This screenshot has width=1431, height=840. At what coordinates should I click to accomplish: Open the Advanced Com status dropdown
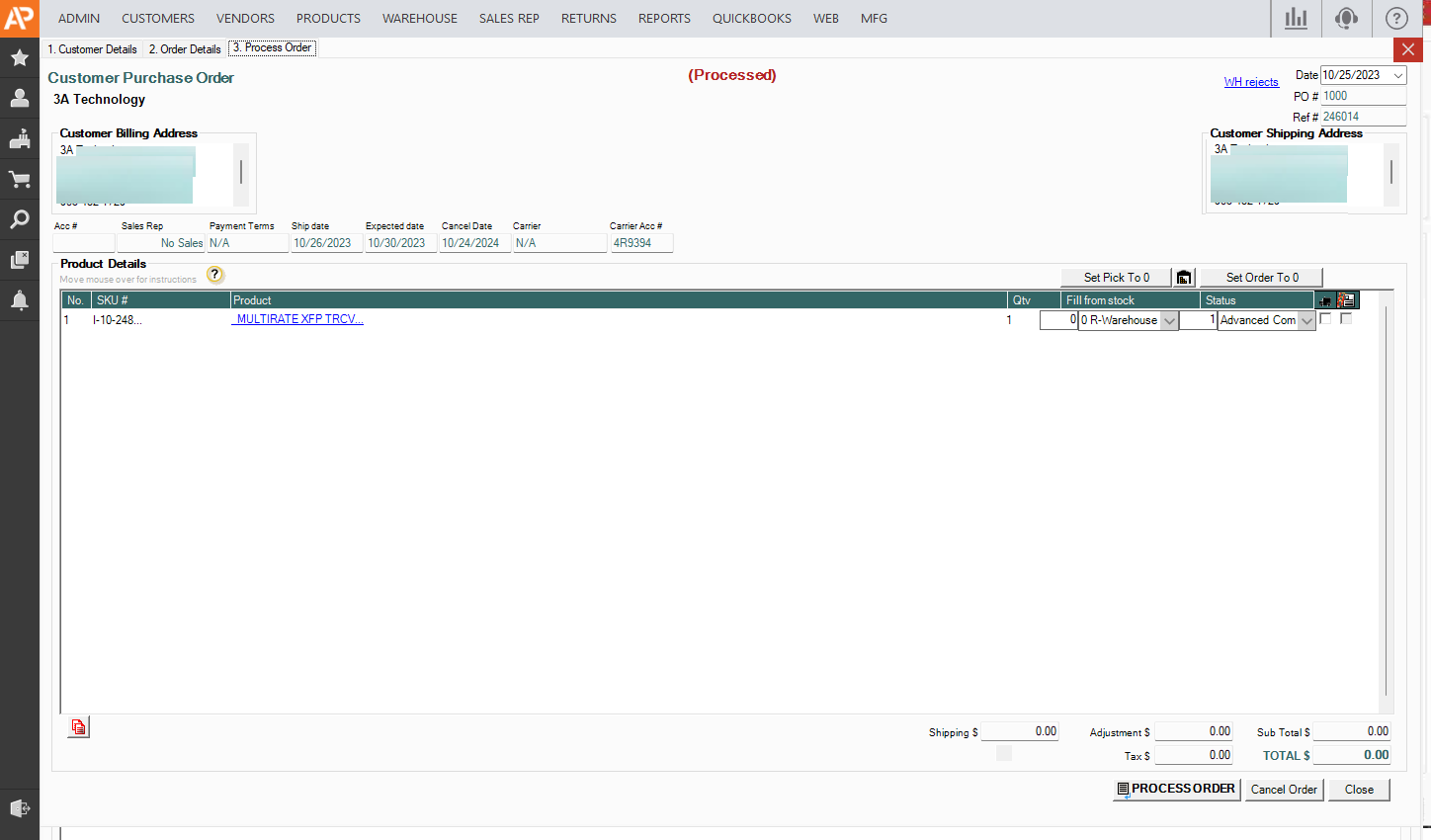[x=1306, y=321]
